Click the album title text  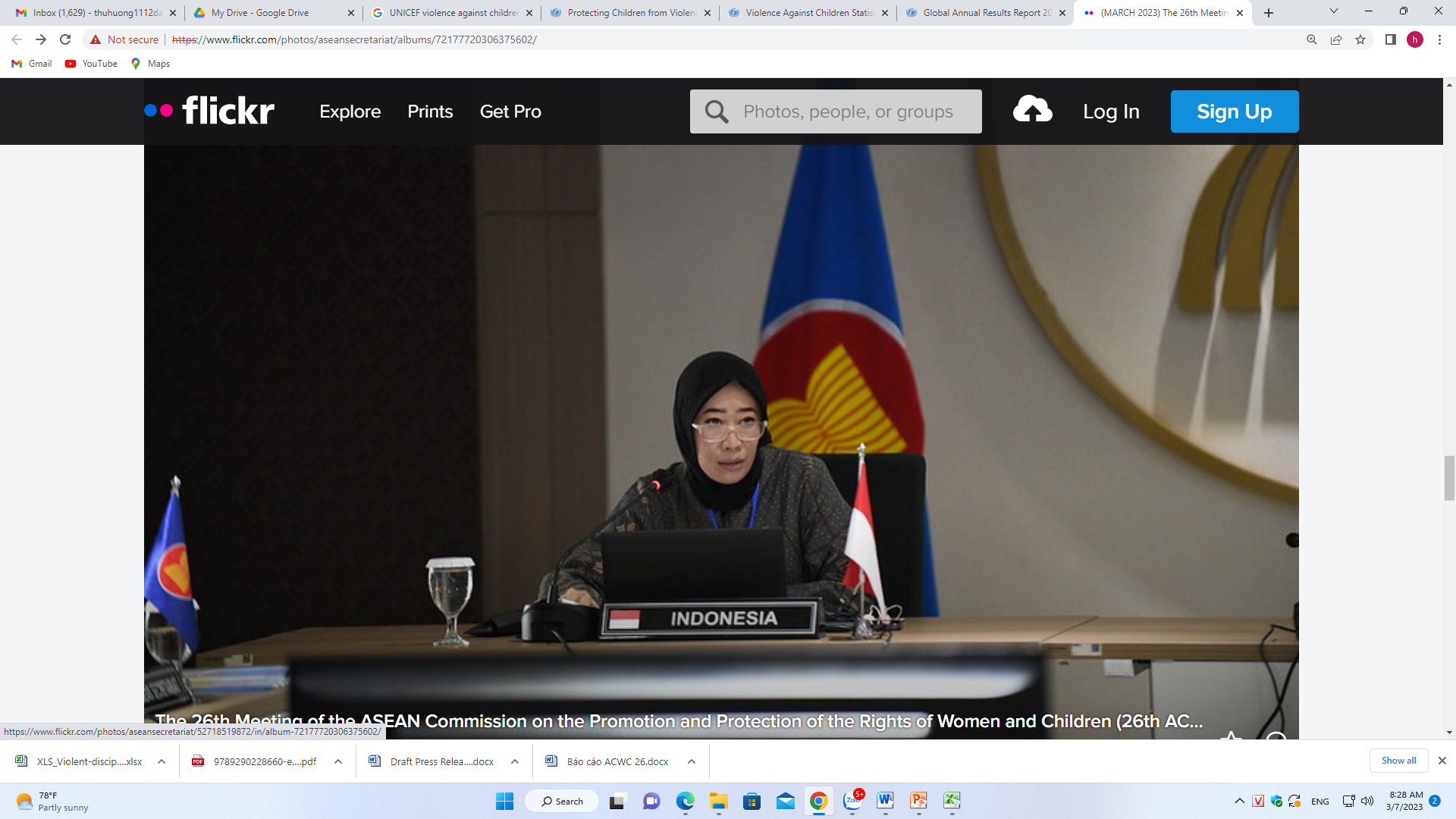[x=679, y=721]
